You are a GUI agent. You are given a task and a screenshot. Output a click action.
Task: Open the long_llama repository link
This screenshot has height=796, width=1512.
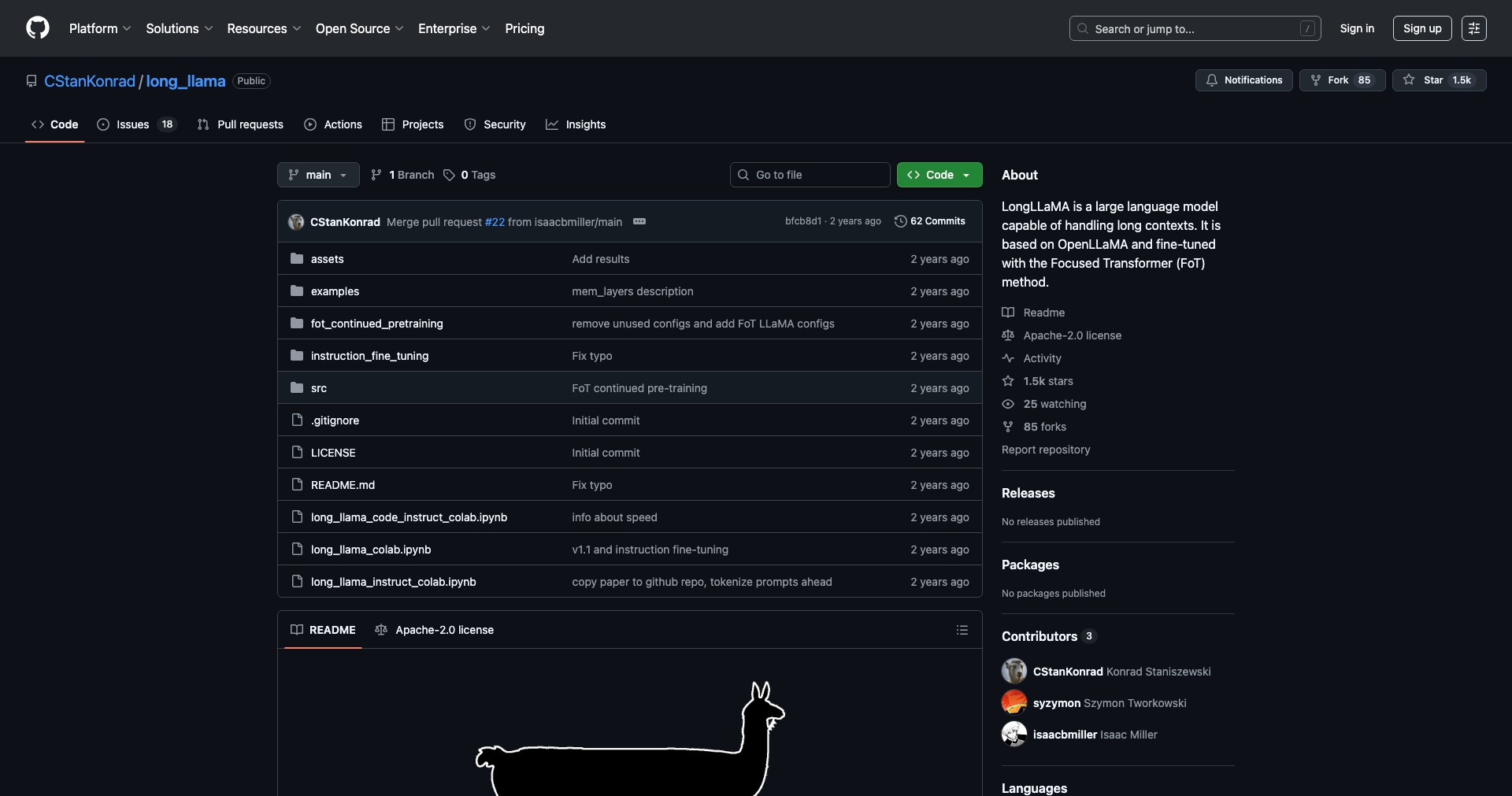click(x=186, y=81)
